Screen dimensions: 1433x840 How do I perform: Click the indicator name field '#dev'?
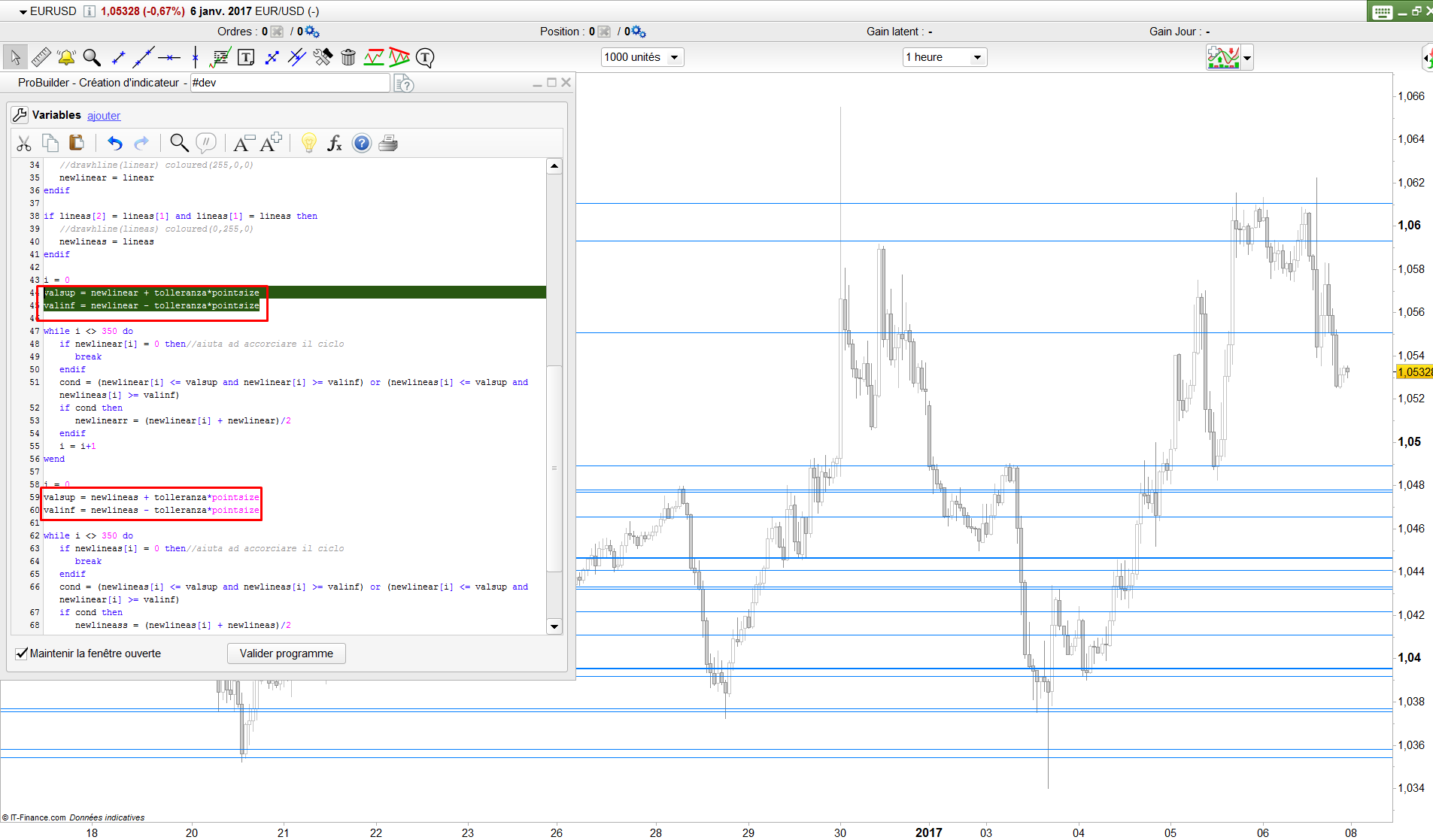point(290,83)
